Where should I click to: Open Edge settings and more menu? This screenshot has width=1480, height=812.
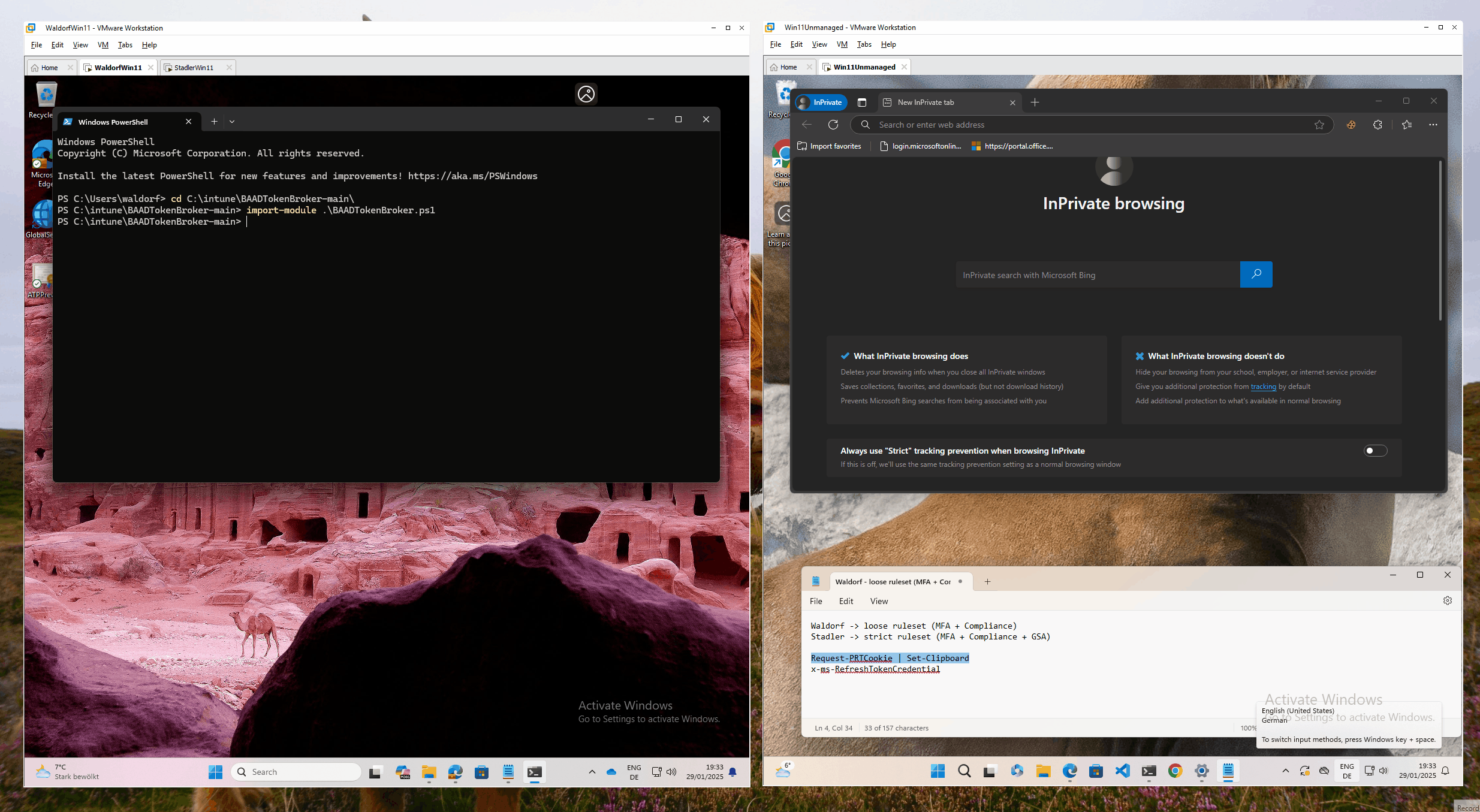point(1433,125)
